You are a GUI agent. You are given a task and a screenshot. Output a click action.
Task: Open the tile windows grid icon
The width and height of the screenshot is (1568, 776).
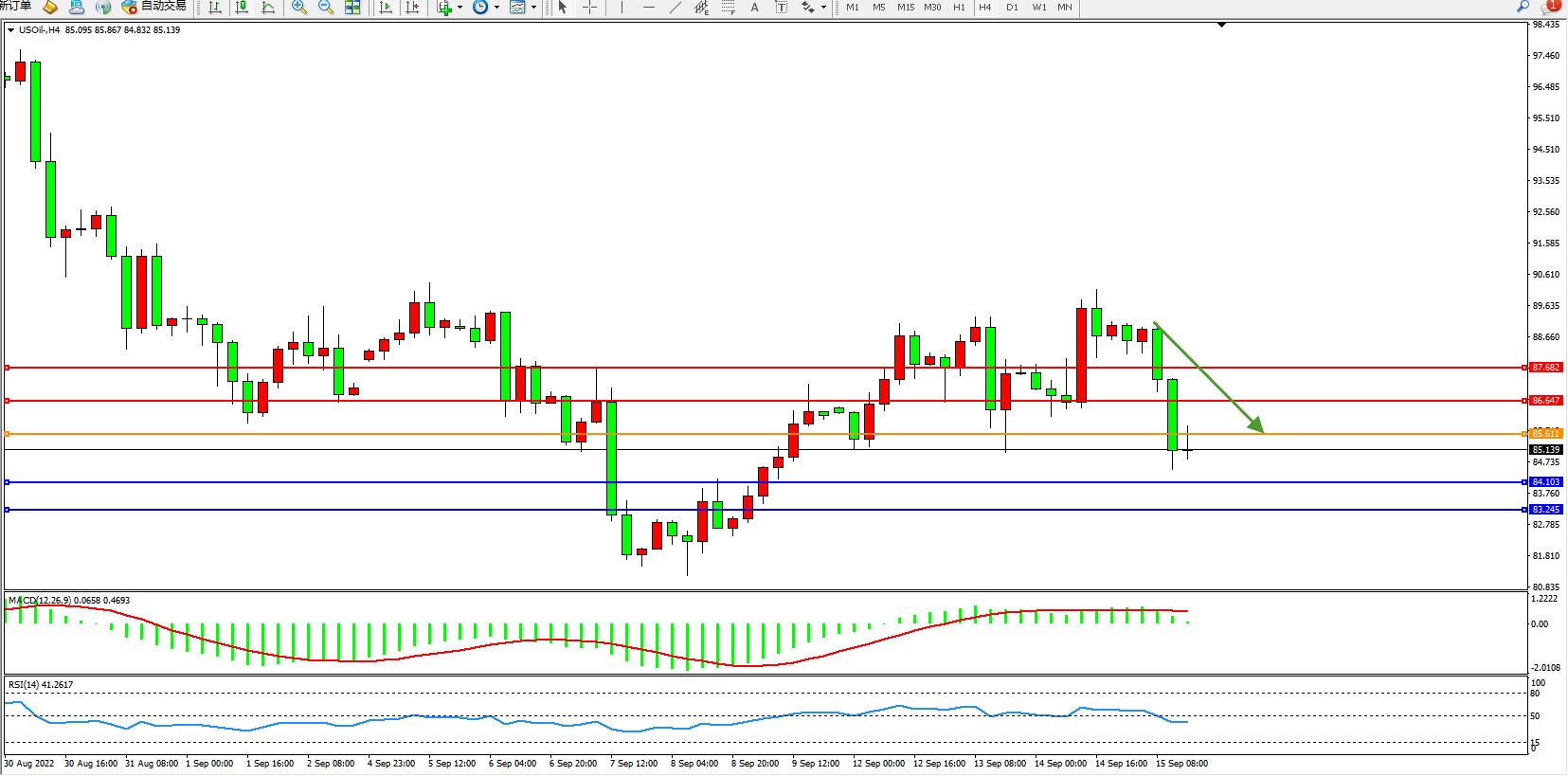click(352, 8)
